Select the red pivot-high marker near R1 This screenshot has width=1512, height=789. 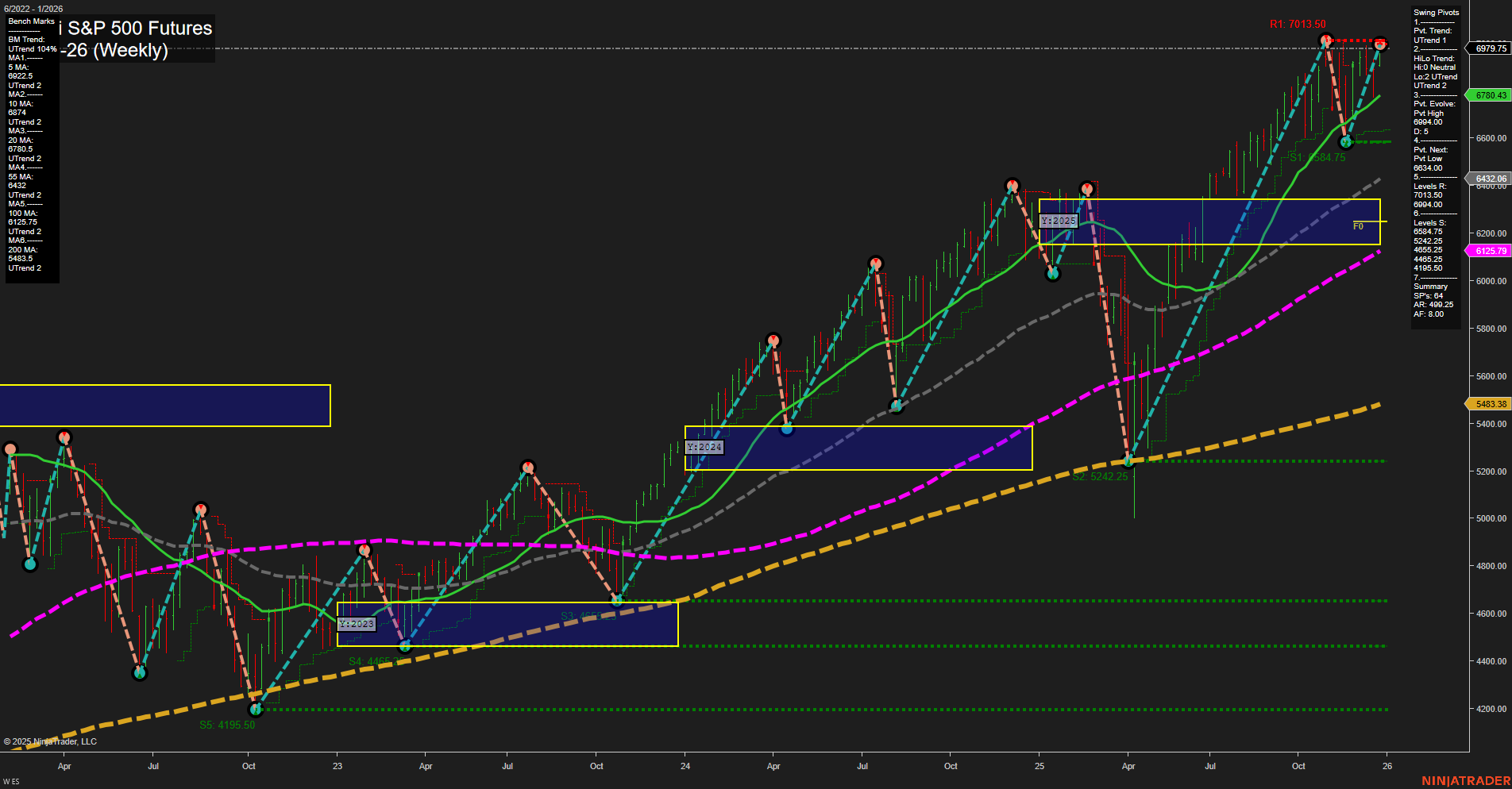[x=1325, y=40]
